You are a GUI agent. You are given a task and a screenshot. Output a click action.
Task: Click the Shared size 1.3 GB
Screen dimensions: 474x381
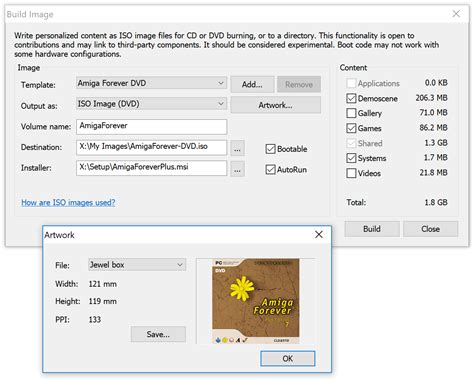pos(436,143)
